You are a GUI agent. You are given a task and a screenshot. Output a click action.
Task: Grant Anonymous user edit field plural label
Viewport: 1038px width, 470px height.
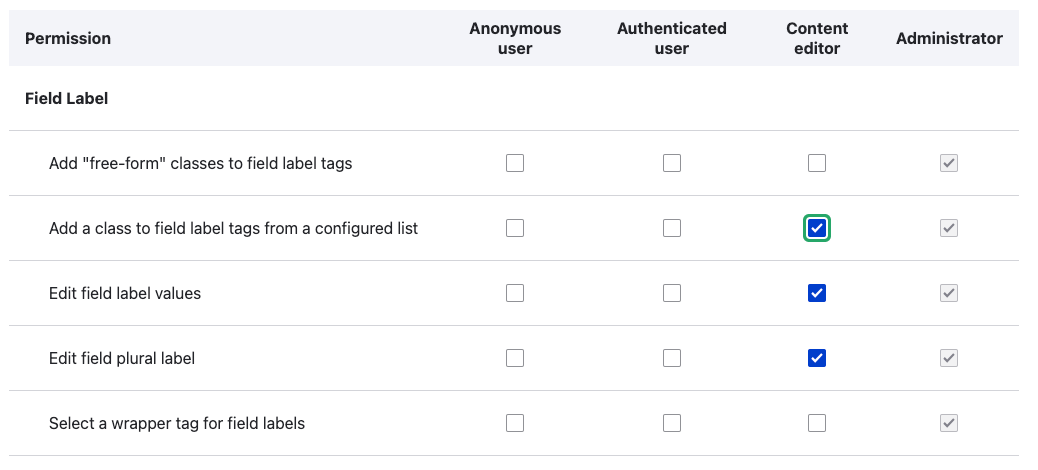click(514, 358)
